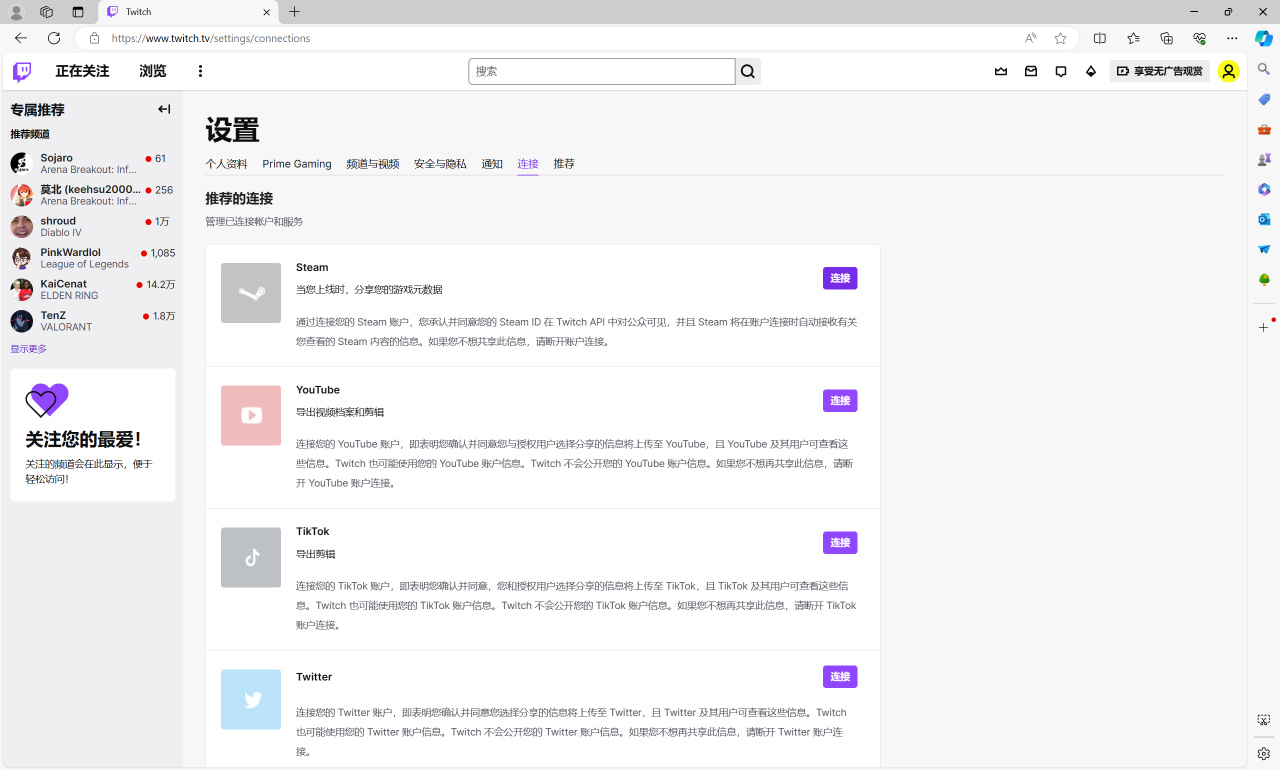Open Sojaro channel avatar
The width and height of the screenshot is (1280, 770).
(22, 163)
